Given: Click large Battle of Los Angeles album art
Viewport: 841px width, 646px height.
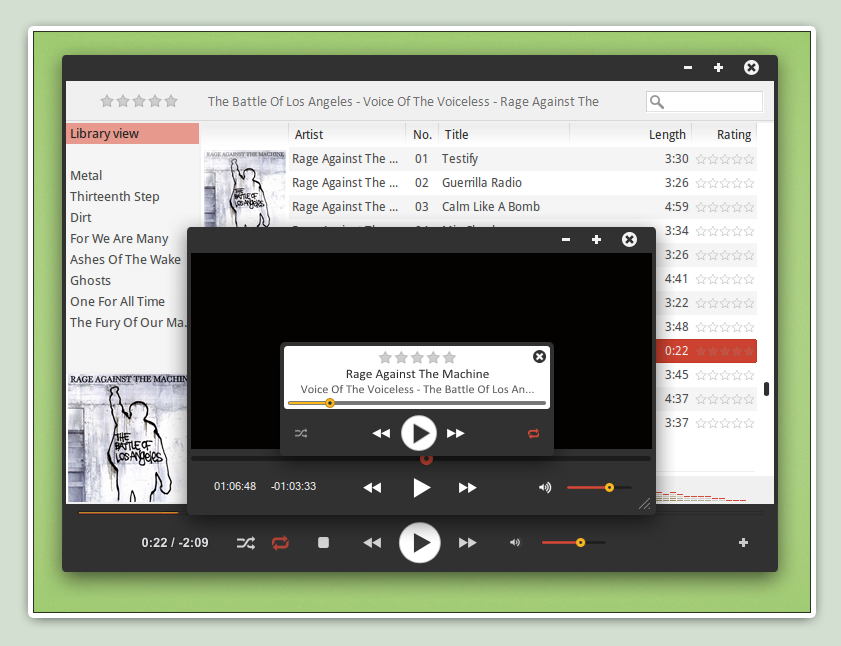Looking at the screenshot, I should click(127, 438).
